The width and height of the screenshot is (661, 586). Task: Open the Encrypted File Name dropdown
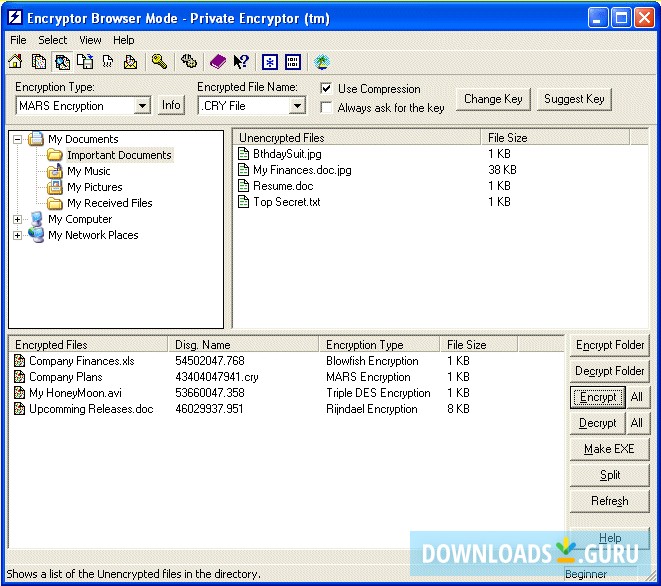pyautogui.click(x=297, y=106)
